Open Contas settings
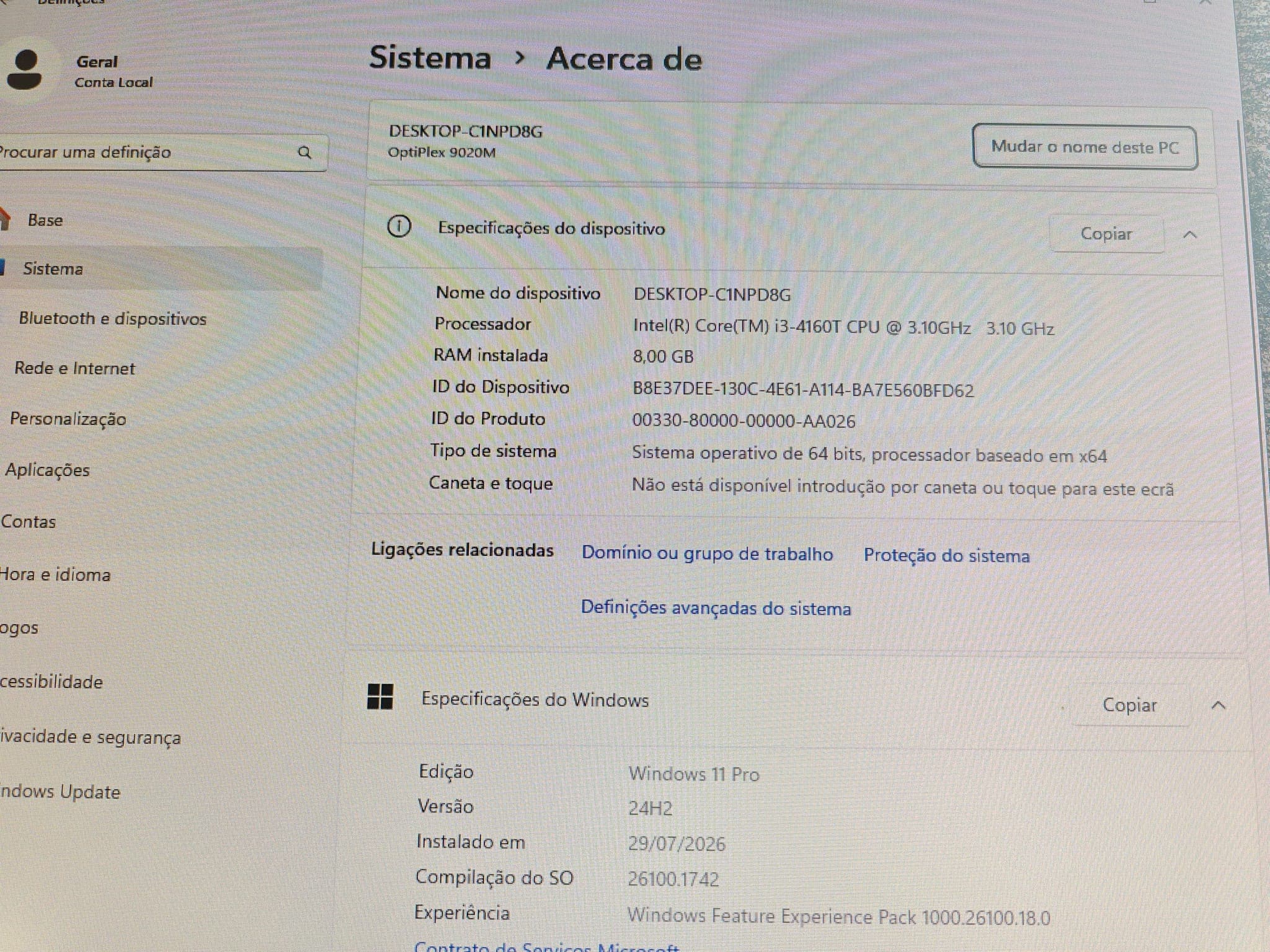Image resolution: width=1270 pixels, height=952 pixels. (x=28, y=521)
